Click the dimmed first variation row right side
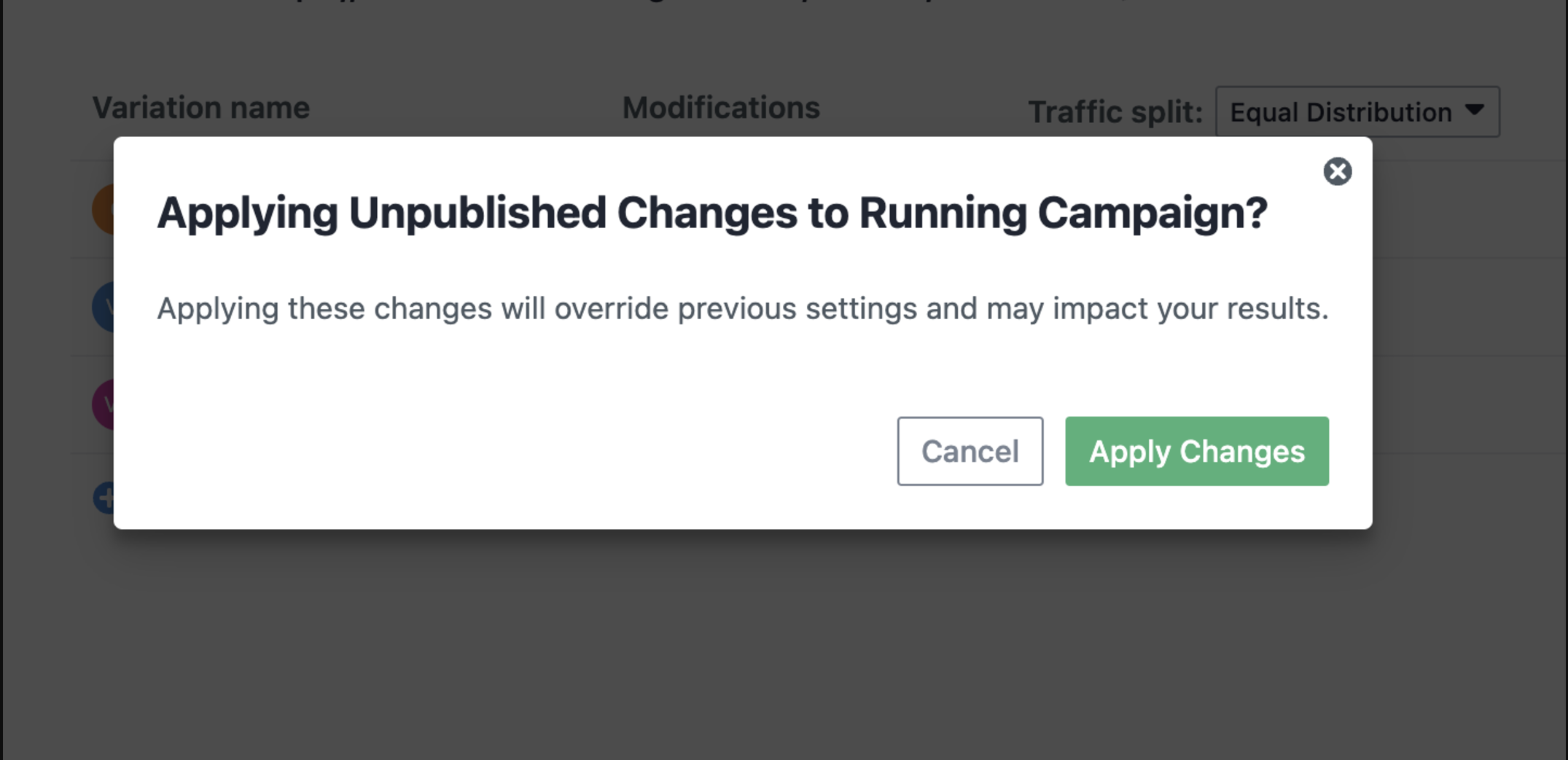 1470,209
